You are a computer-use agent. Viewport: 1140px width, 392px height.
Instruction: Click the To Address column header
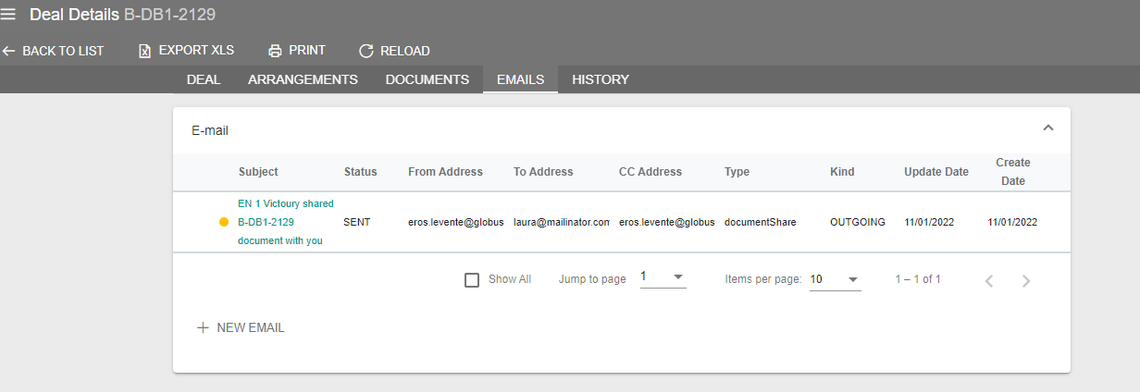click(543, 172)
